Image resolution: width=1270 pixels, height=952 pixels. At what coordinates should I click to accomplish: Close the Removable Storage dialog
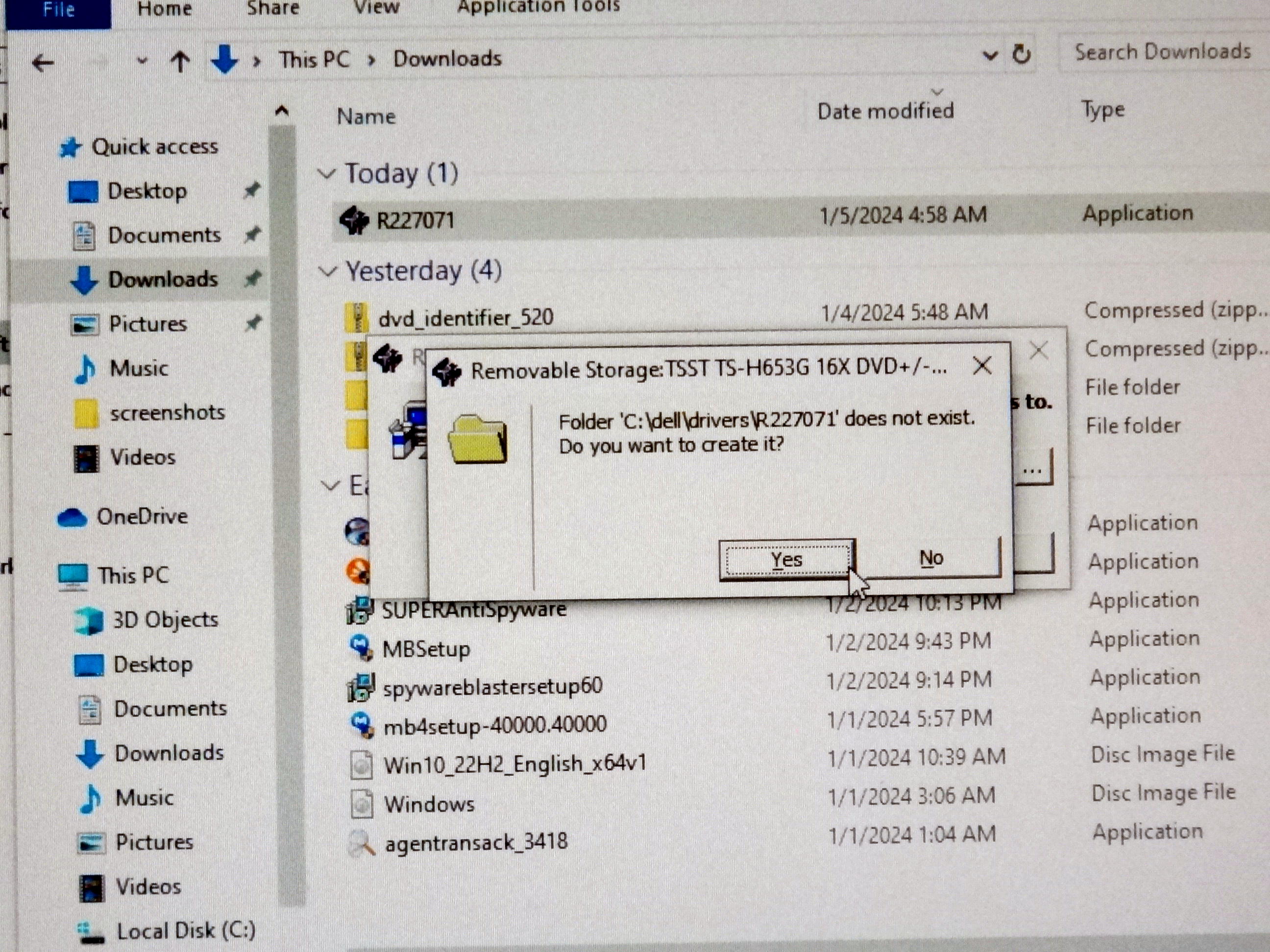tap(982, 365)
